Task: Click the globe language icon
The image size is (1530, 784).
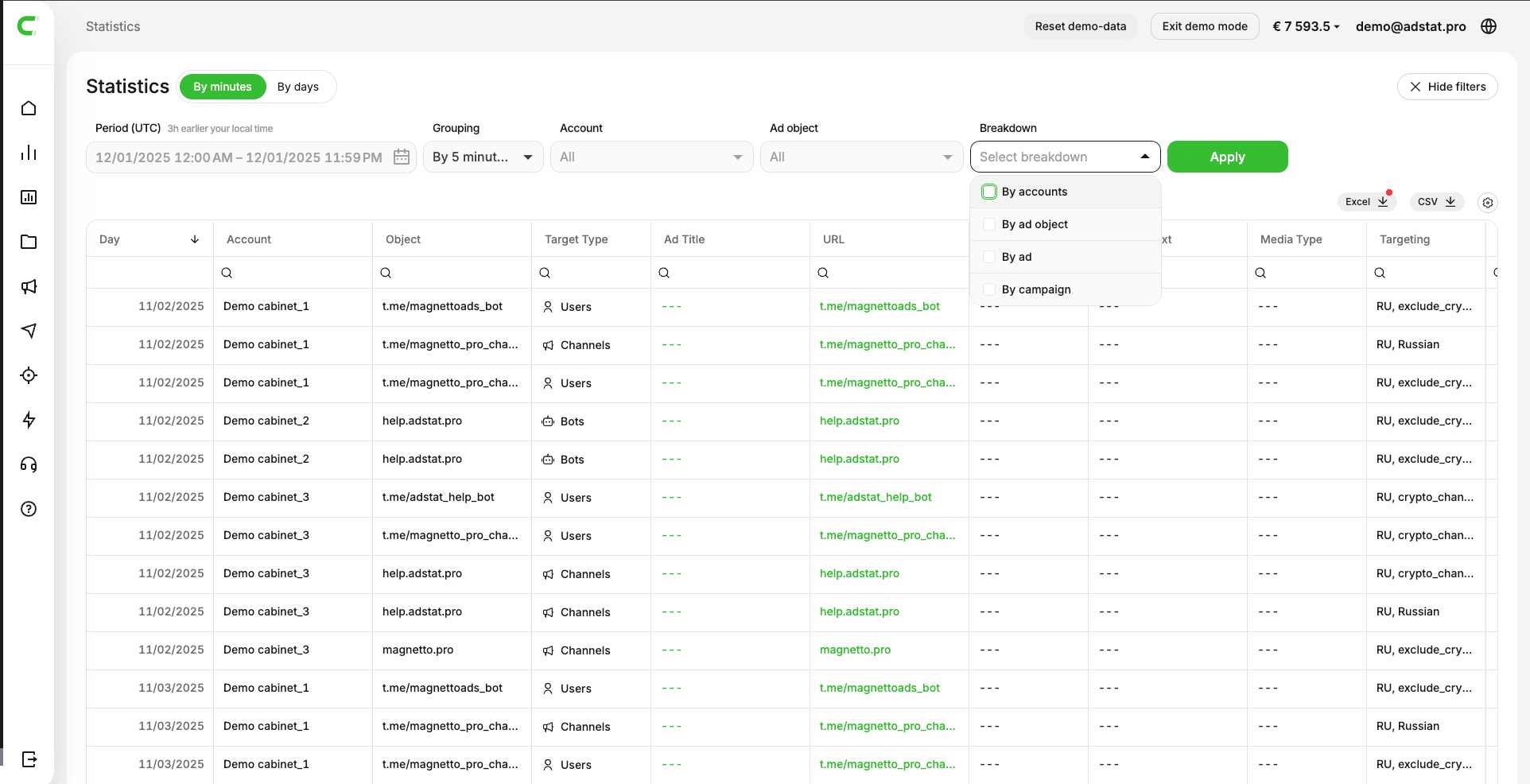Action: [1489, 26]
